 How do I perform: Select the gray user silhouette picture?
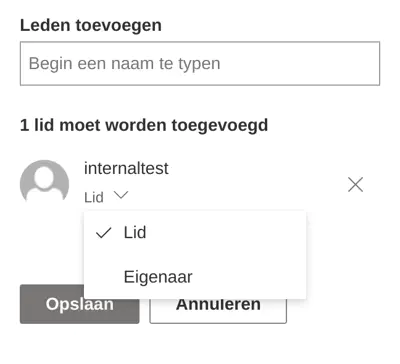pyautogui.click(x=44, y=181)
